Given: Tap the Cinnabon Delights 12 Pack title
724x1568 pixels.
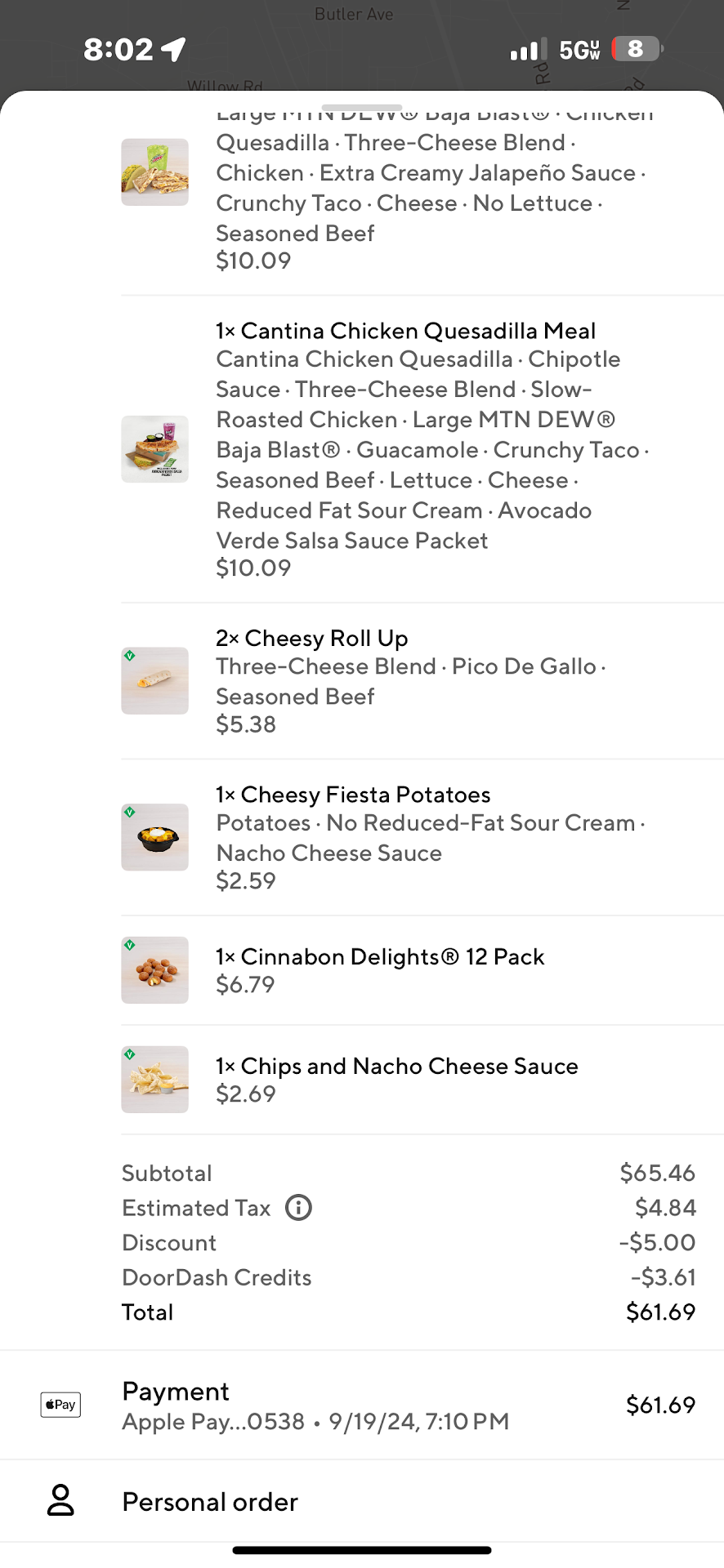Looking at the screenshot, I should click(x=380, y=956).
